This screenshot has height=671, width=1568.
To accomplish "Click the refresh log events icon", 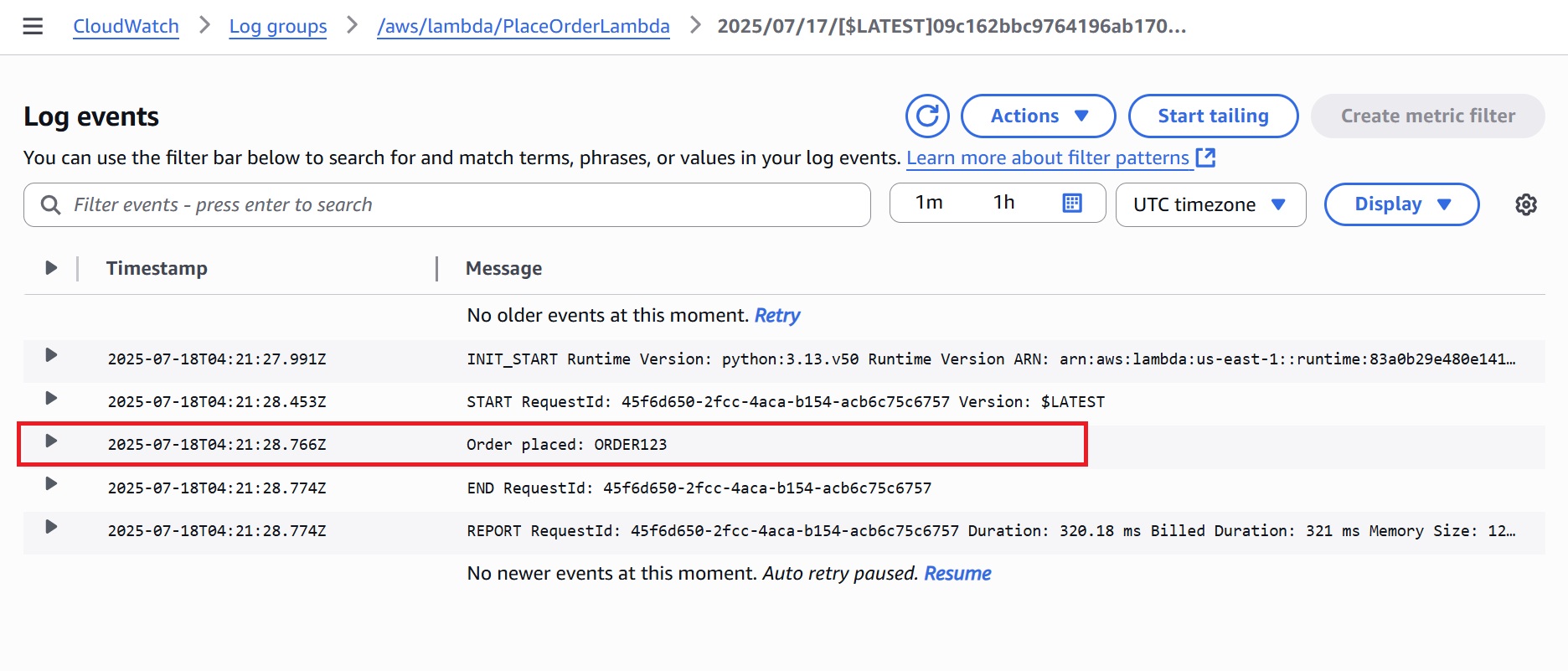I will (x=927, y=116).
